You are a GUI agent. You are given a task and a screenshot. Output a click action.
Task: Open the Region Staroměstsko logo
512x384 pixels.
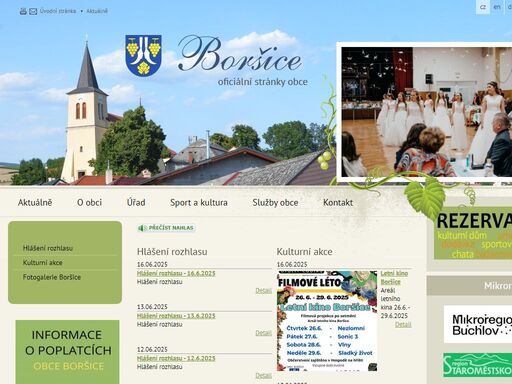[x=477, y=365]
